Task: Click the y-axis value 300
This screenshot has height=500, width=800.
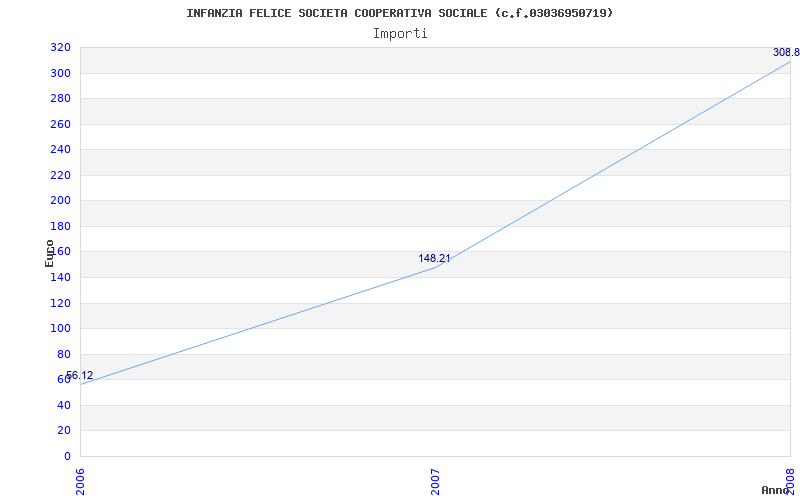Action: point(60,73)
